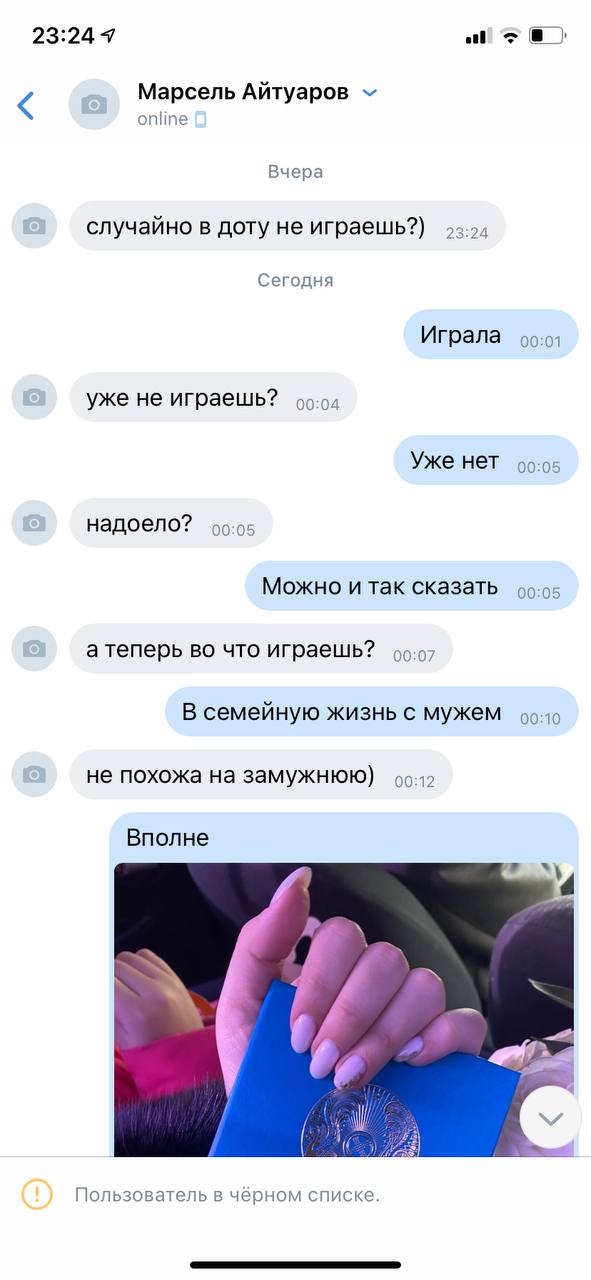Tap the mobile device online indicator icon
Viewport: 591px width, 1280px height.
tap(201, 119)
